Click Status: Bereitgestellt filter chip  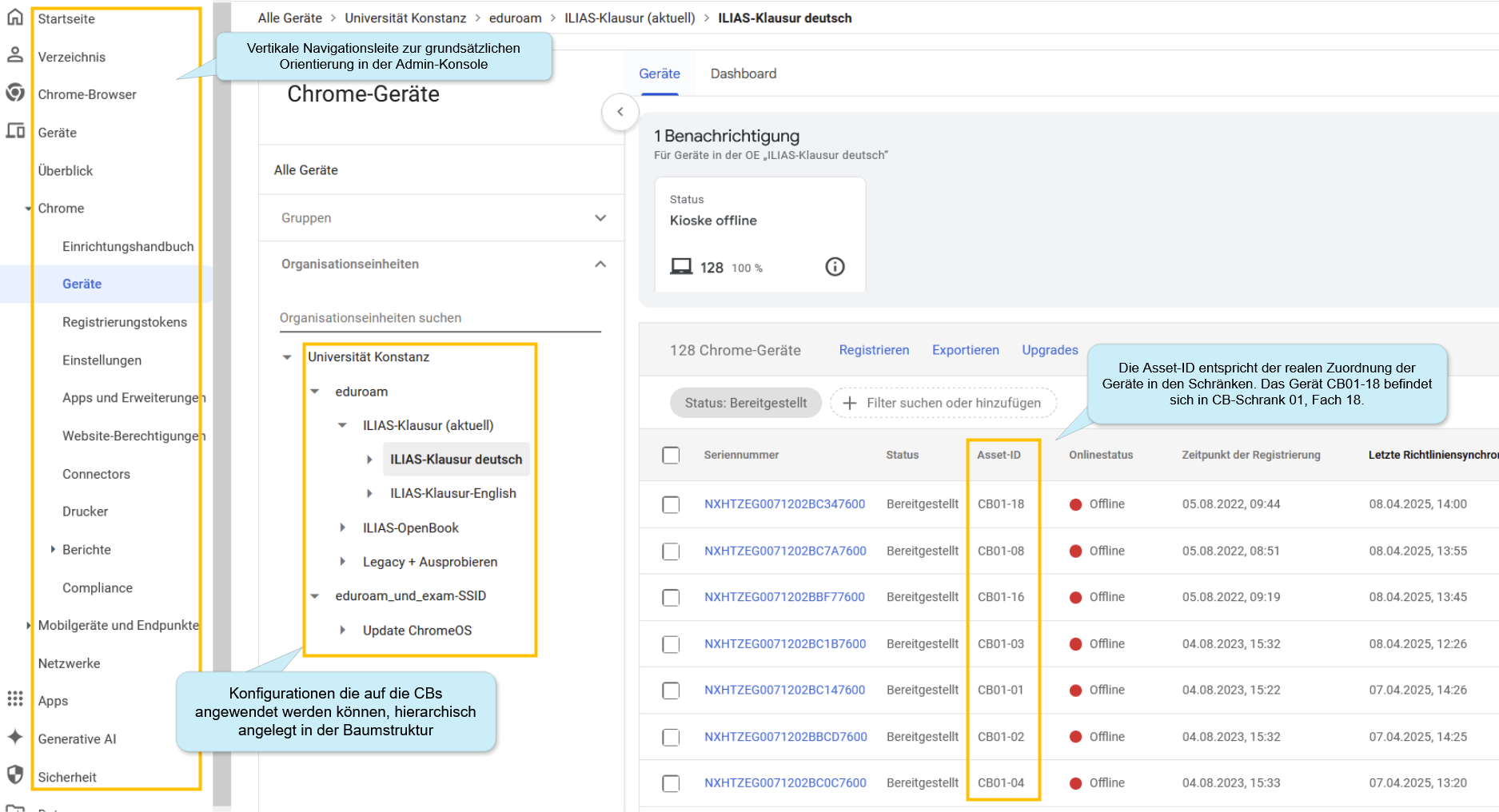tap(745, 403)
